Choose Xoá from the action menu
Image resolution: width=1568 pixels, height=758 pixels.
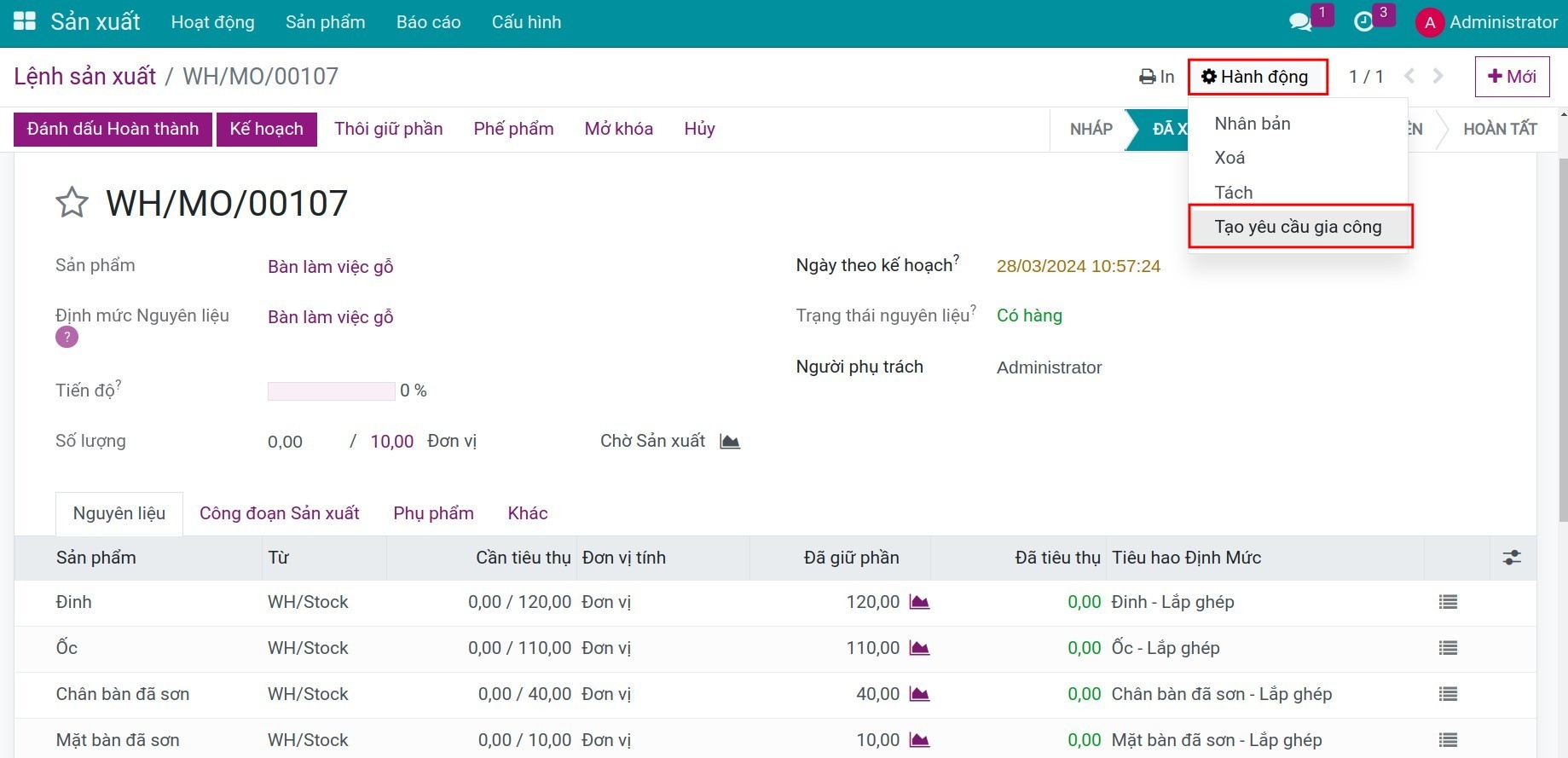(1230, 158)
